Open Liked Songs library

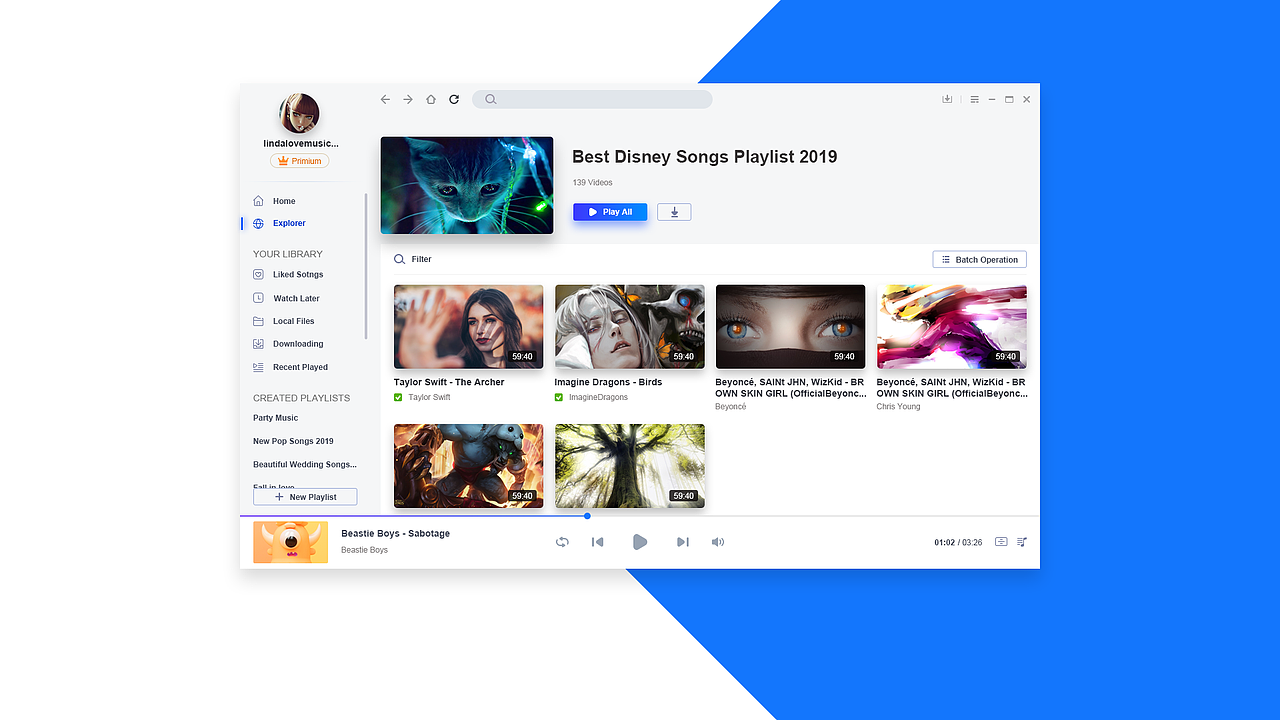coord(288,274)
